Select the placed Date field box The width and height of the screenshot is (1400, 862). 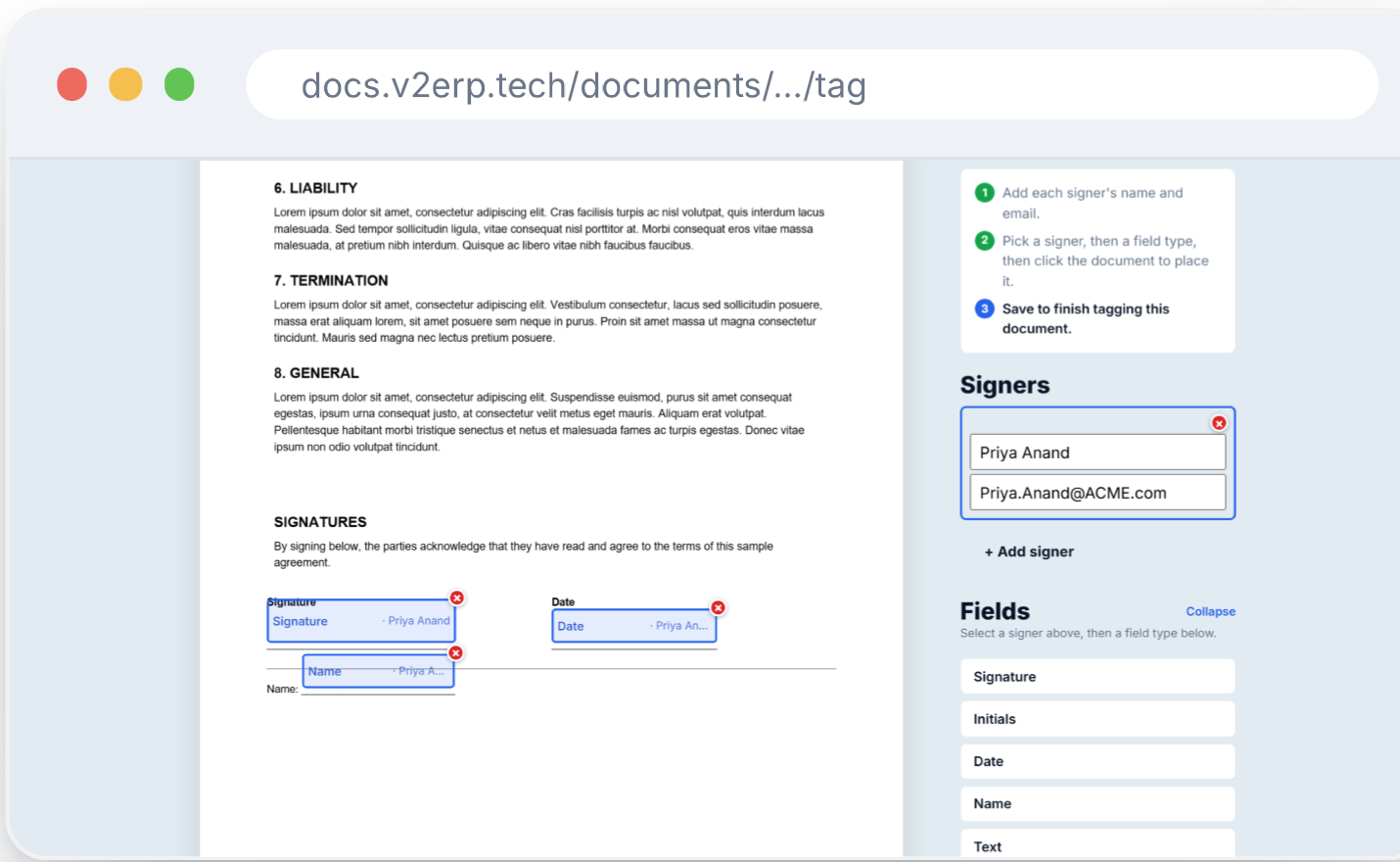pyautogui.click(x=634, y=626)
